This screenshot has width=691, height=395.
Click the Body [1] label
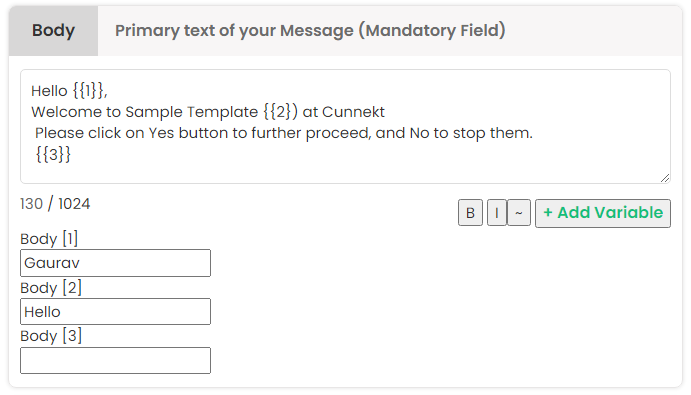tap(49, 239)
